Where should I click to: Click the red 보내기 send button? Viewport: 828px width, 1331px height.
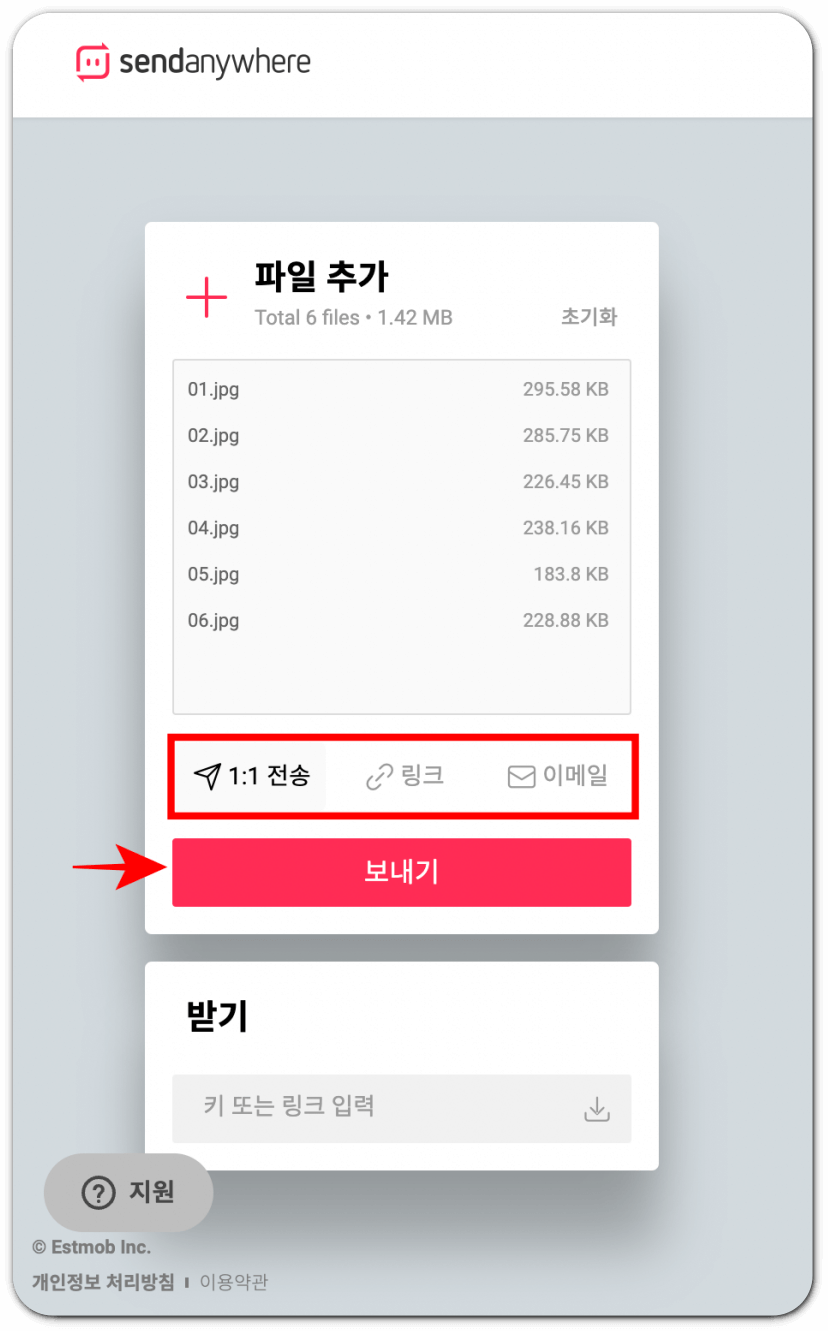click(x=402, y=873)
